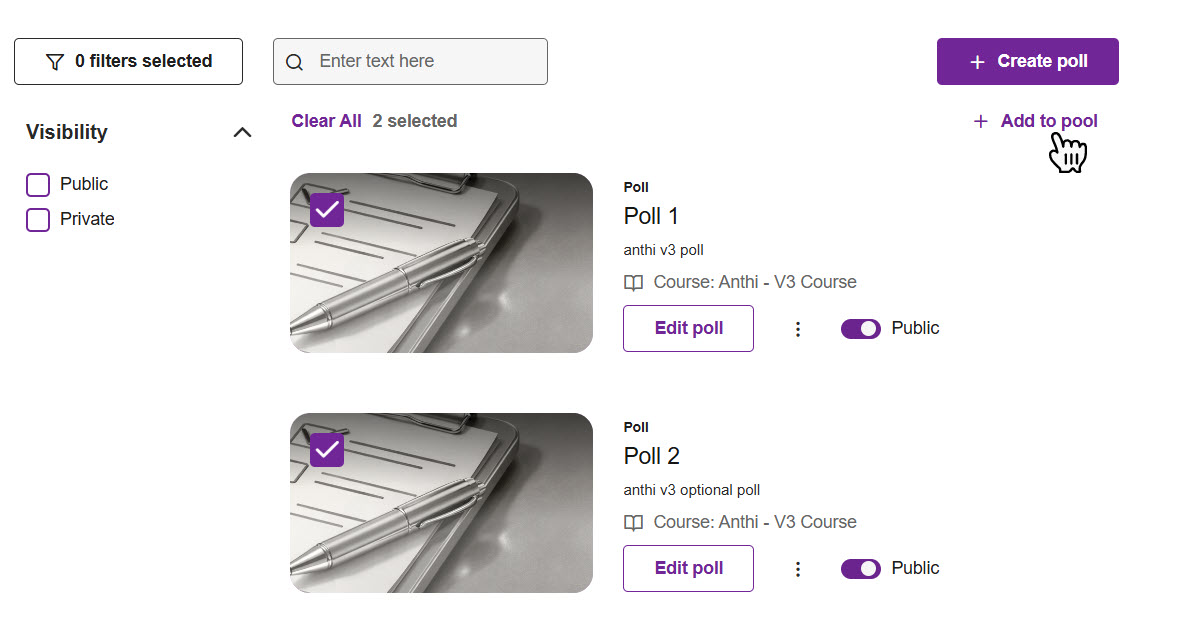Click the Clear All link
Image resolution: width=1194 pixels, height=620 pixels.
tap(326, 121)
